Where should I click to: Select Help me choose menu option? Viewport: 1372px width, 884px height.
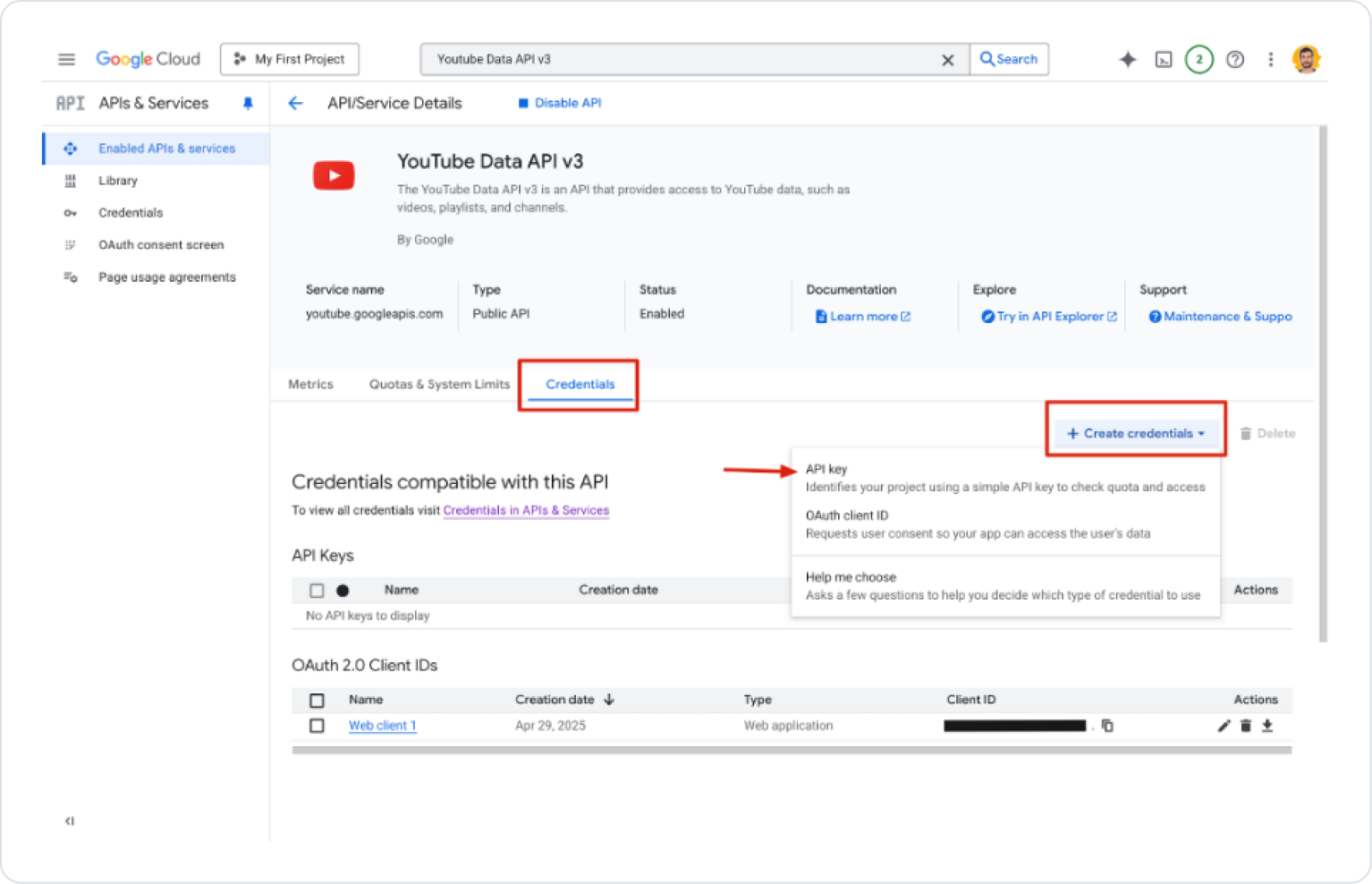1005,586
